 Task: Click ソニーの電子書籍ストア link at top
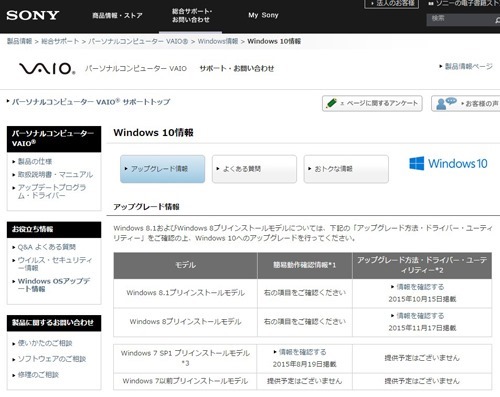[464, 4]
